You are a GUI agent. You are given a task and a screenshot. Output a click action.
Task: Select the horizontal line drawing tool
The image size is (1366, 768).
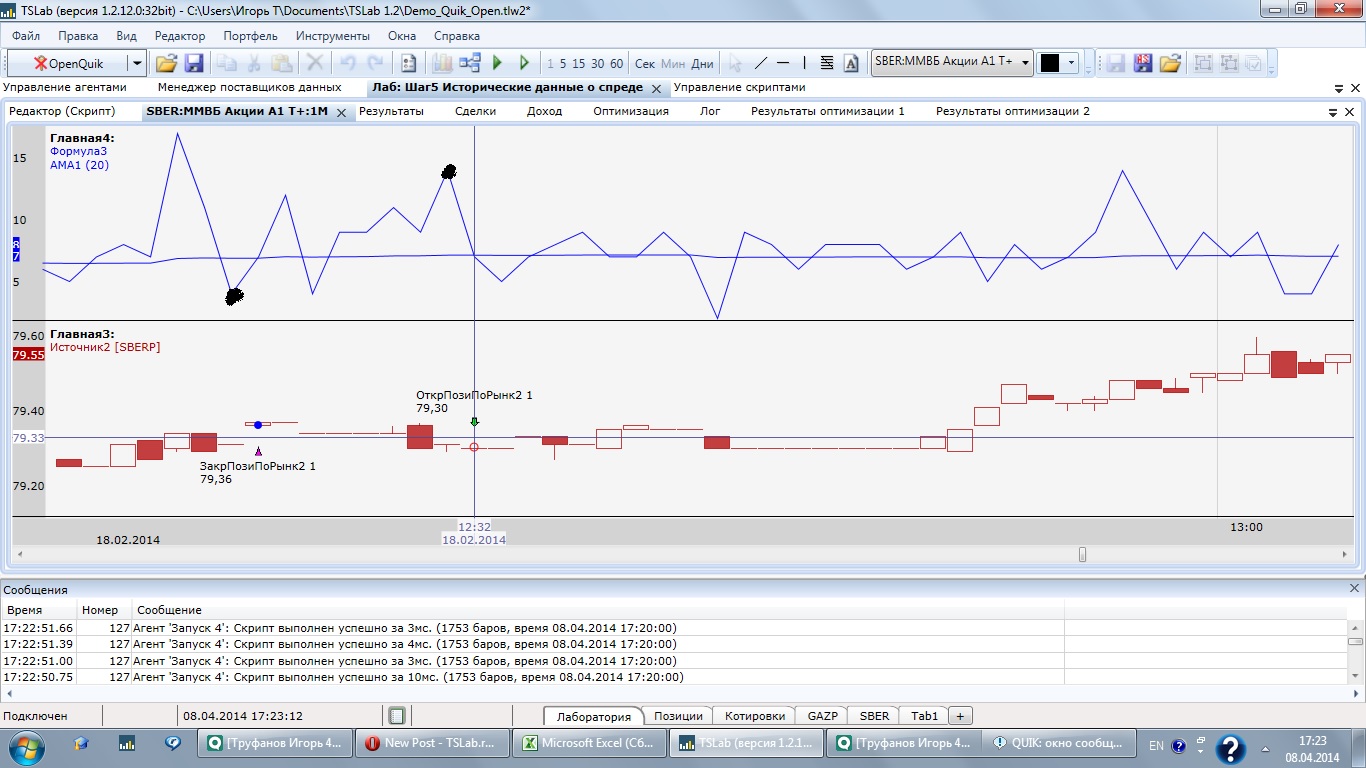point(784,63)
